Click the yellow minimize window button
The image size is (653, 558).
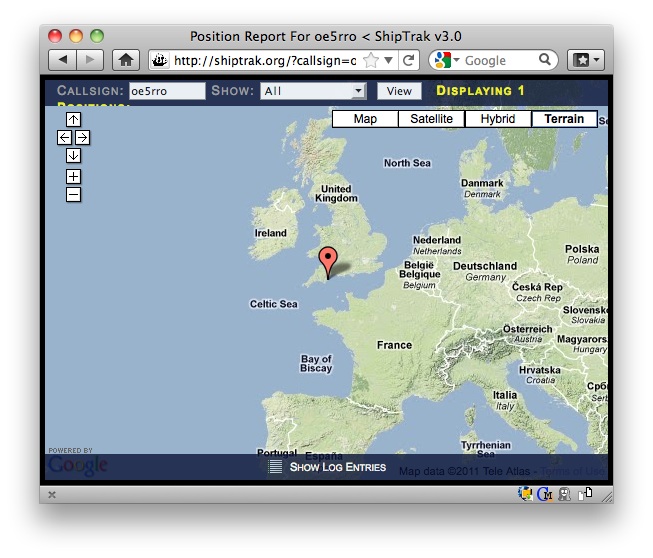click(x=76, y=36)
